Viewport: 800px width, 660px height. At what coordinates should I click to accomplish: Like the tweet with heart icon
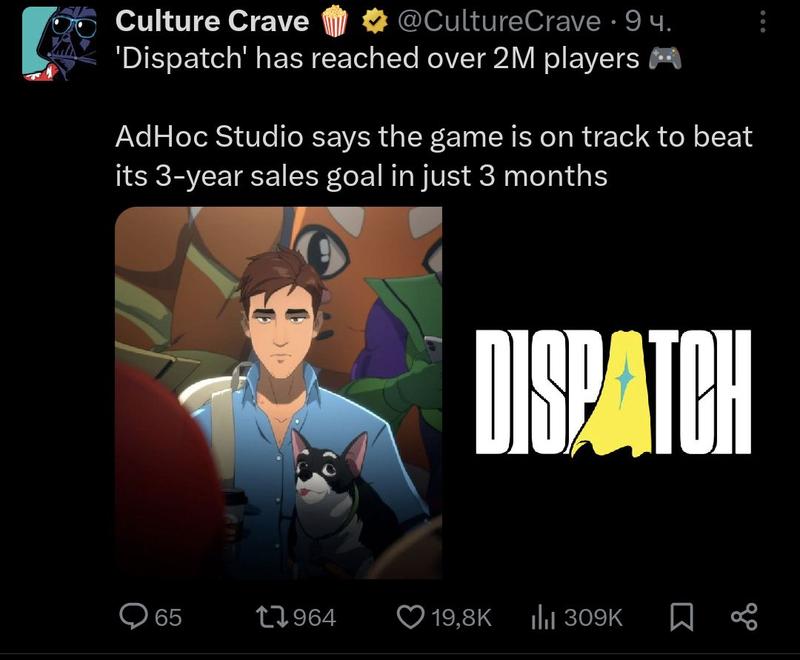click(x=410, y=617)
